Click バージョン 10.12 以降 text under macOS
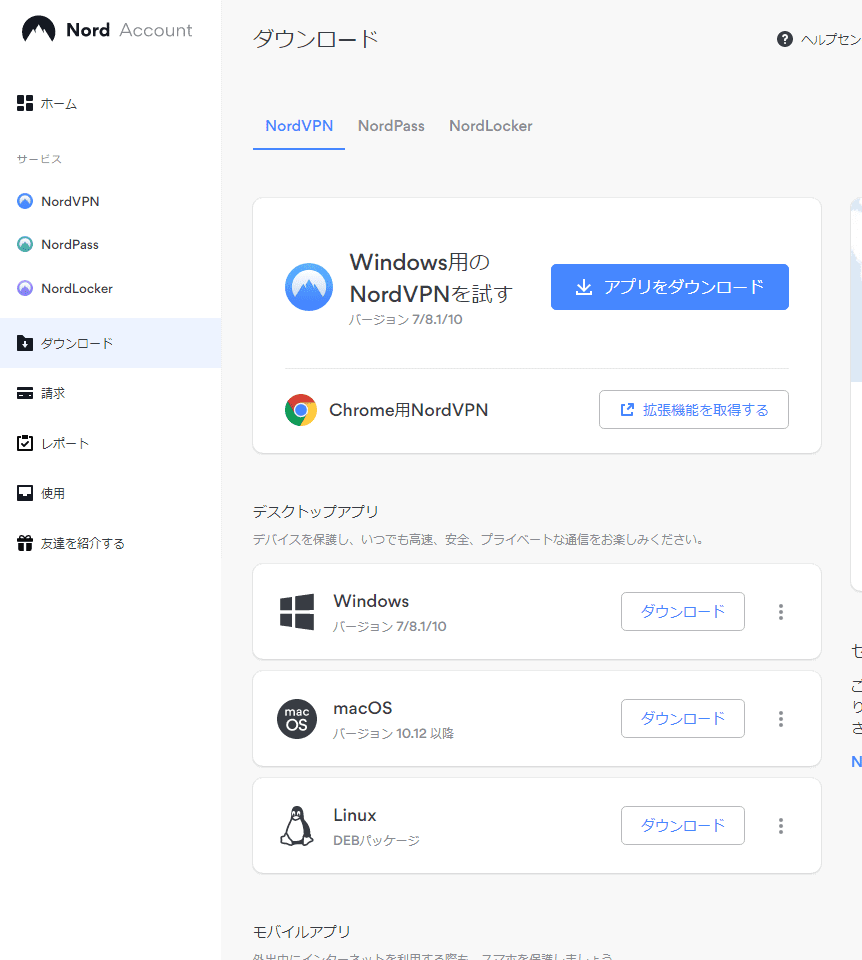Image resolution: width=862 pixels, height=960 pixels. point(394,733)
